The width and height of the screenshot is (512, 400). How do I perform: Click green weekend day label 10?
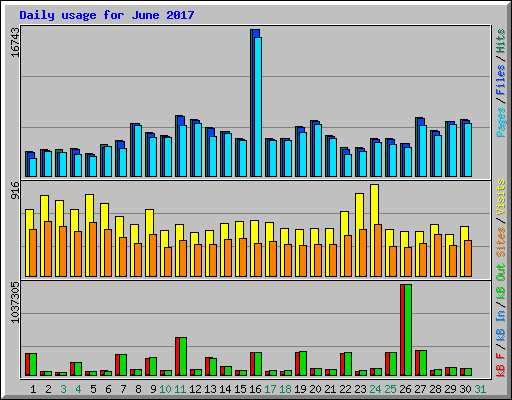coord(165,389)
